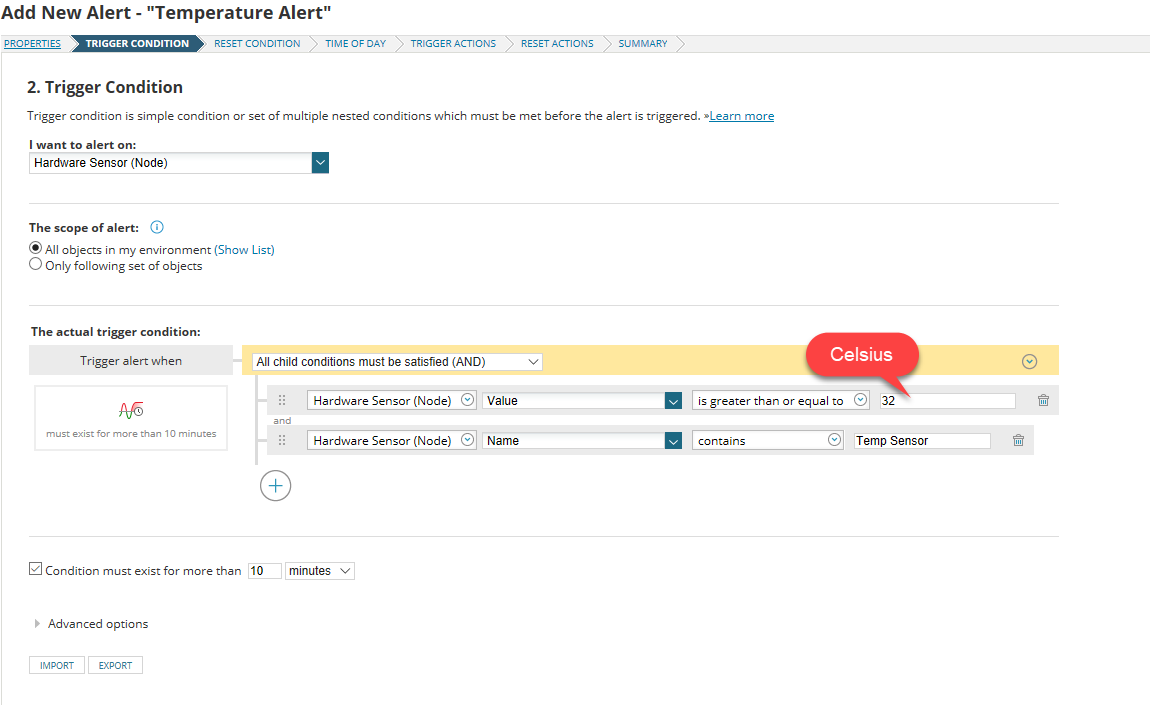Delete the Name contains condition row
Viewport: 1150px width, 705px height.
pyautogui.click(x=1018, y=440)
